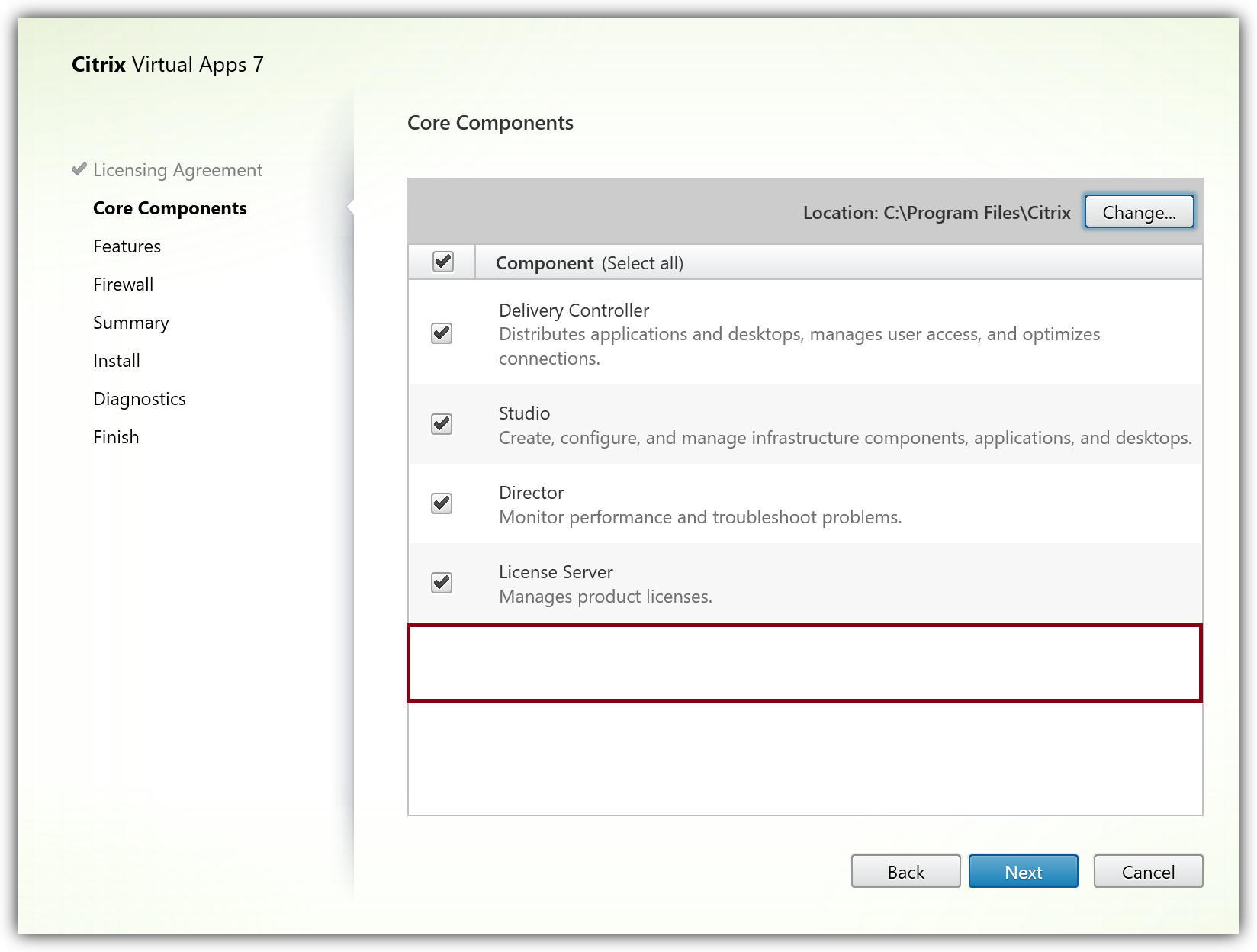
Task: Deselect the License Server checkbox
Action: 442,583
